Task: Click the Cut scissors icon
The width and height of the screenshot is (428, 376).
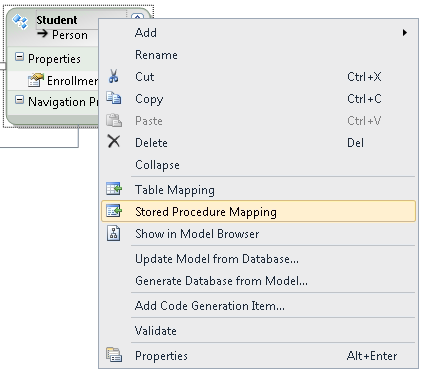Action: click(x=113, y=76)
